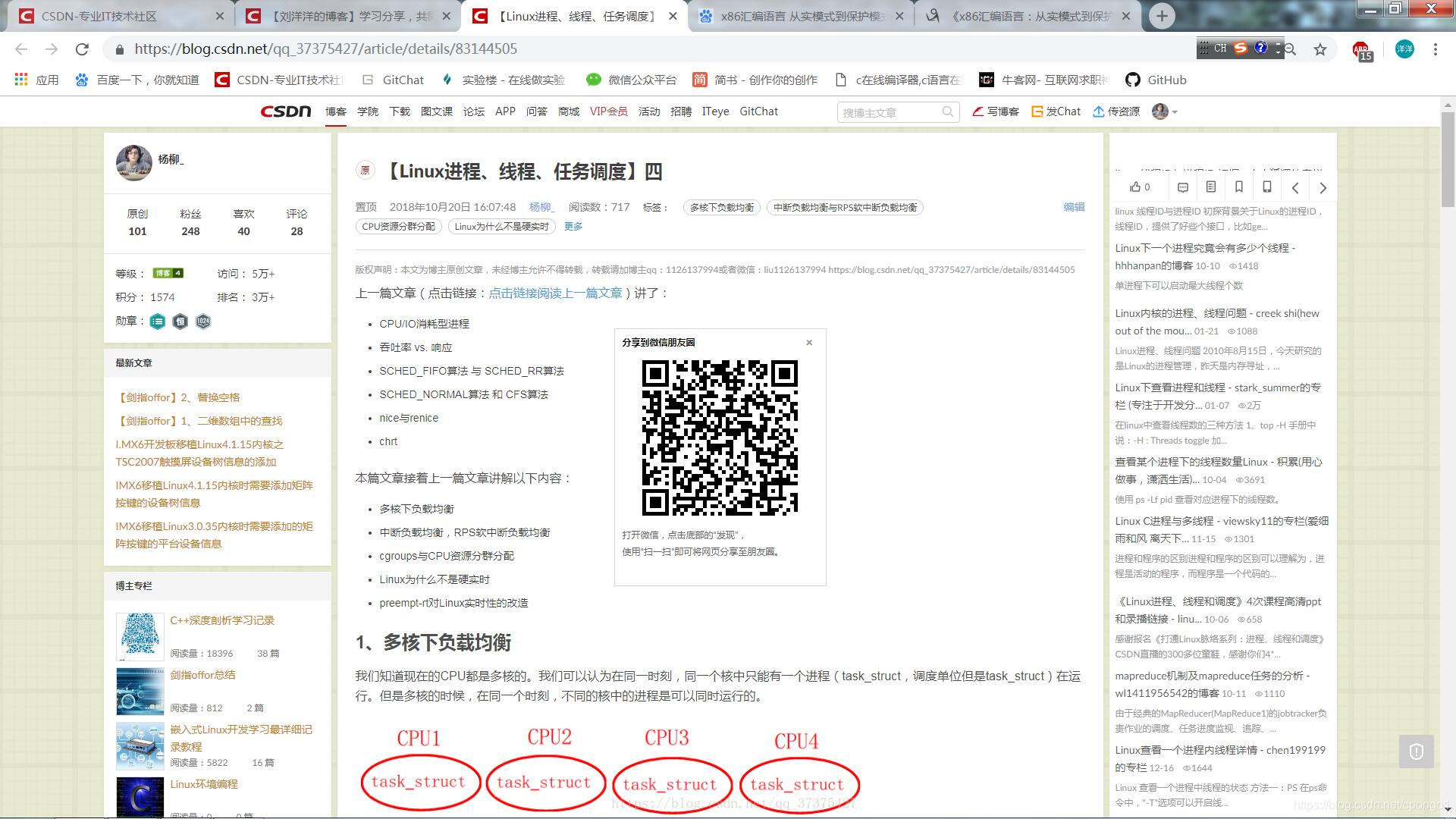Open the 下载 navigation item
The image size is (1456, 819).
coord(400,111)
